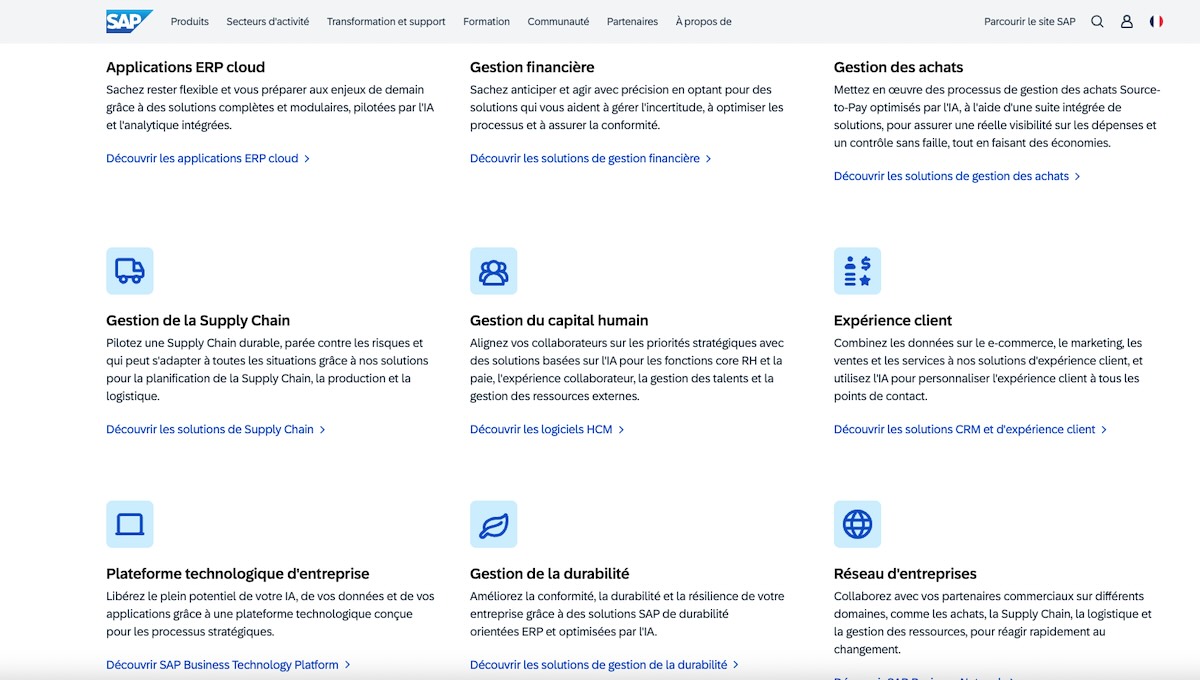Select the people icon above Gestion du capital humain

[x=493, y=270]
